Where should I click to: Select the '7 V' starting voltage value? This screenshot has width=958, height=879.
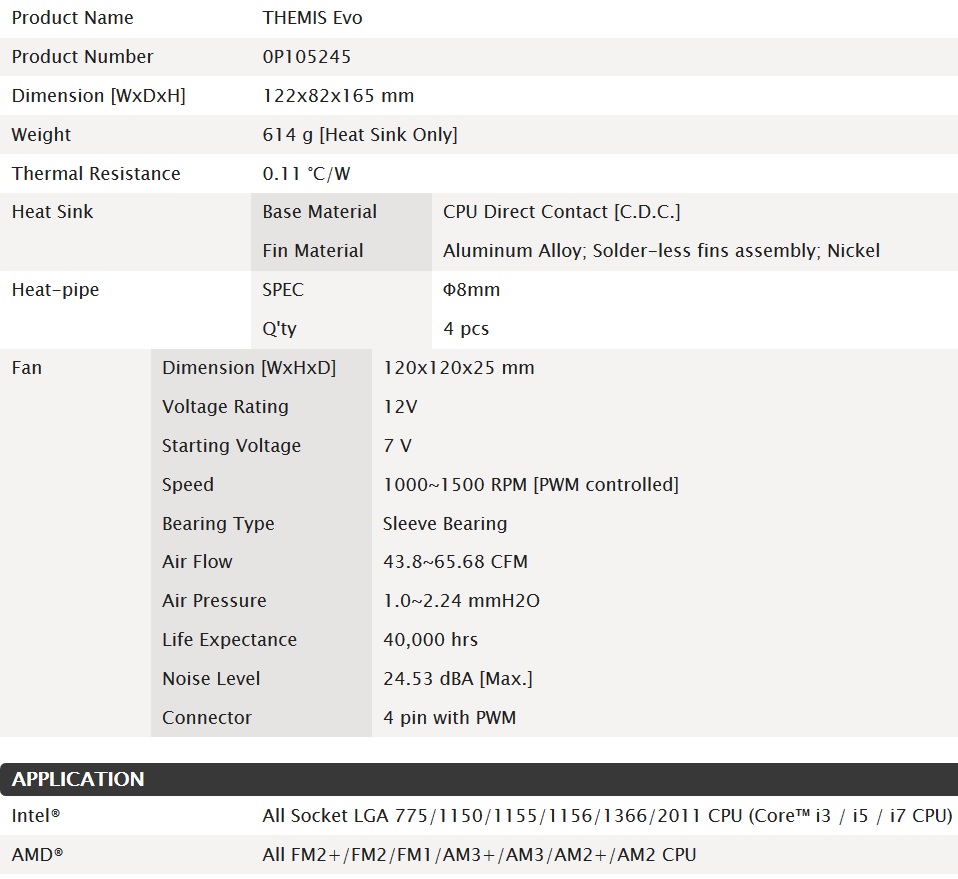[397, 446]
